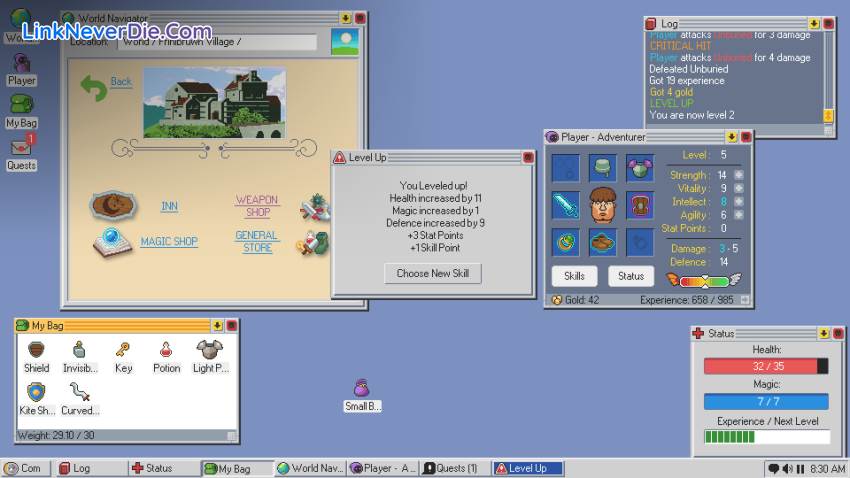Select the Key item in My Bag
Viewport: 850px width, 478px height.
(x=123, y=357)
